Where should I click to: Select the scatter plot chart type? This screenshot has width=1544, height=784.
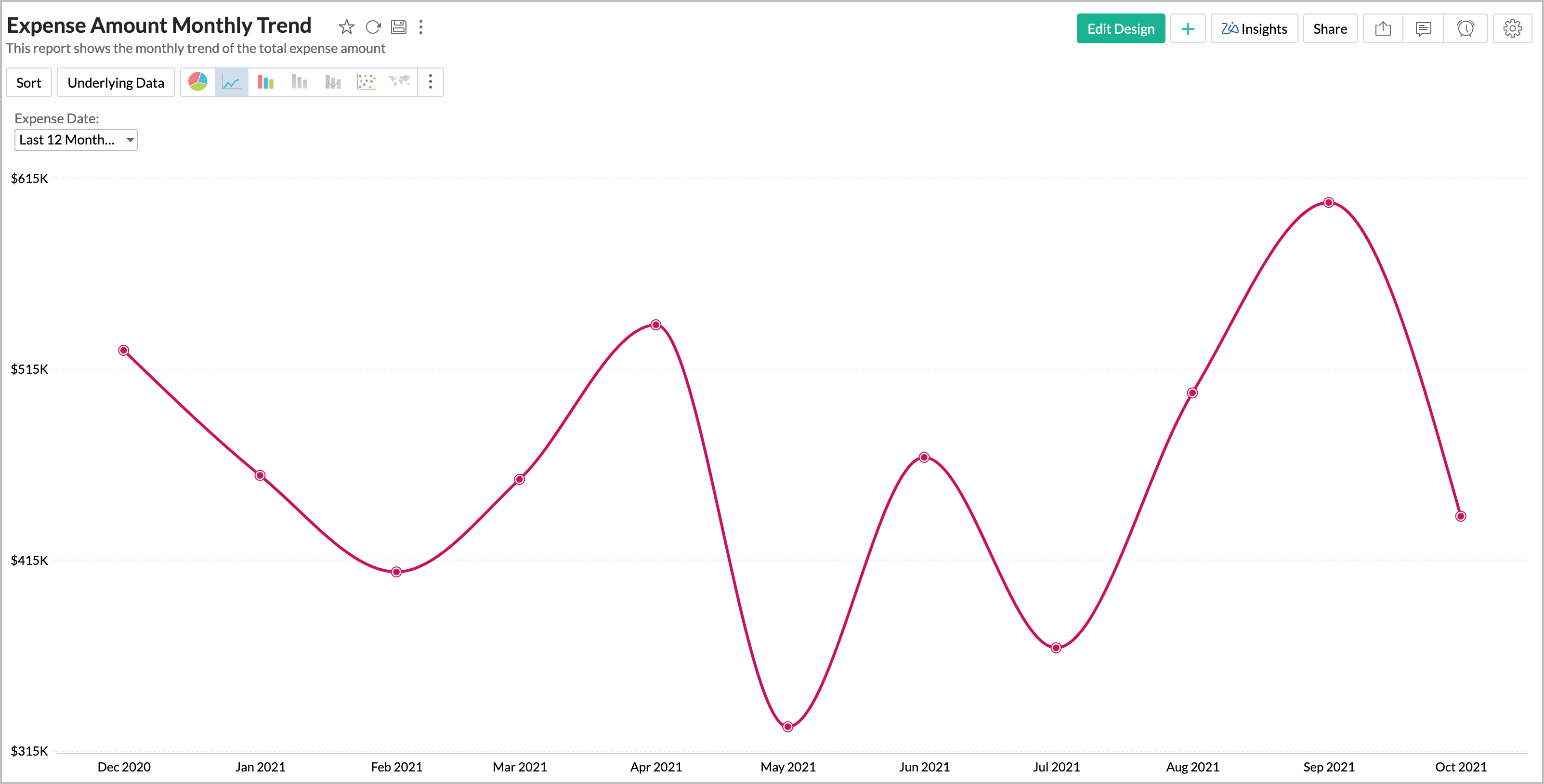coord(366,82)
